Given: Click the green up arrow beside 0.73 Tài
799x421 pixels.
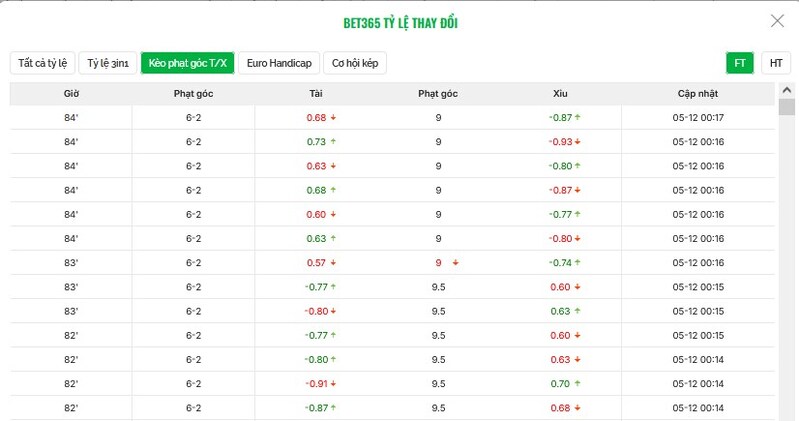Looking at the screenshot, I should click(x=333, y=142).
